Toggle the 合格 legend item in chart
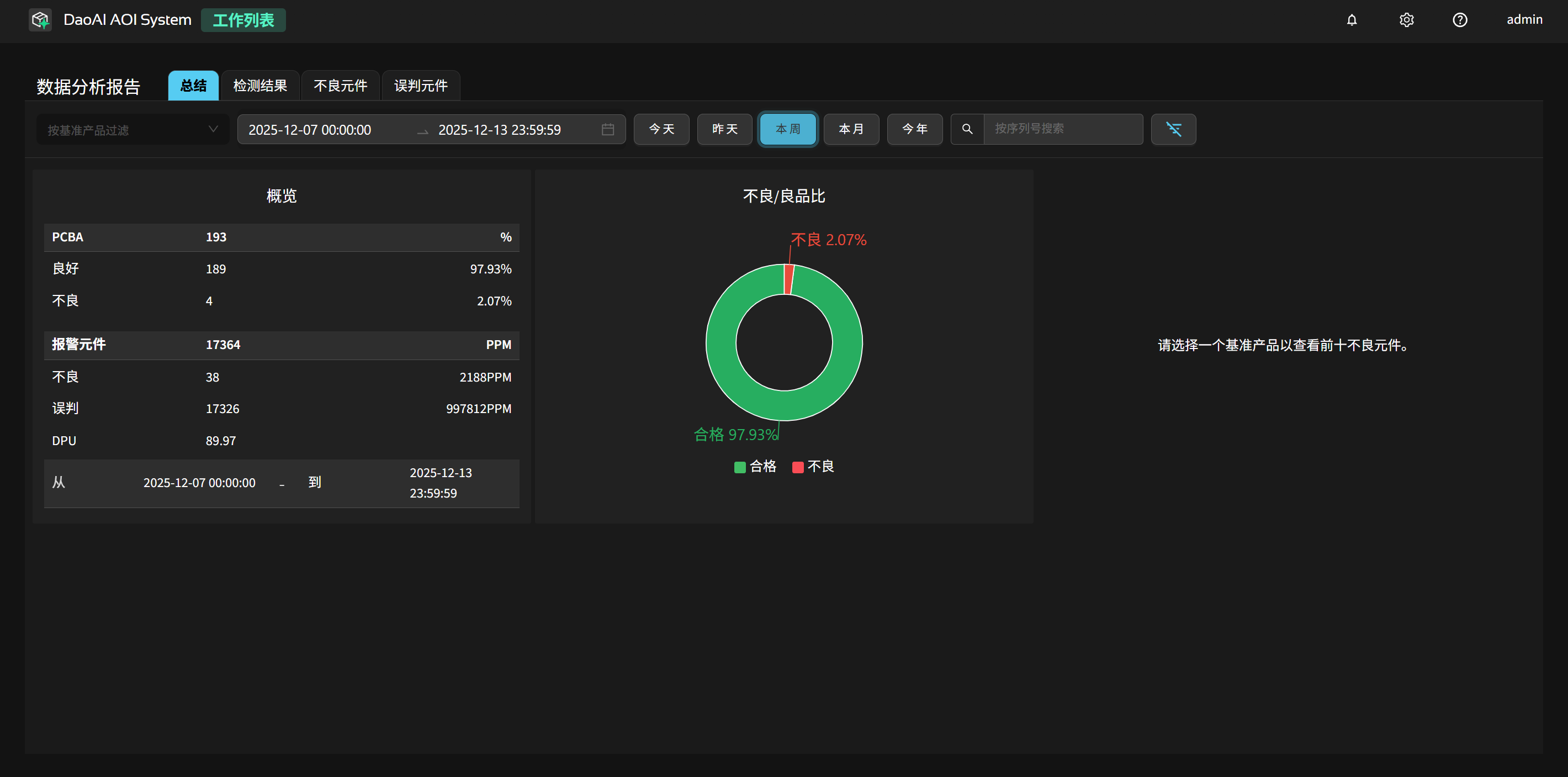 tap(755, 467)
